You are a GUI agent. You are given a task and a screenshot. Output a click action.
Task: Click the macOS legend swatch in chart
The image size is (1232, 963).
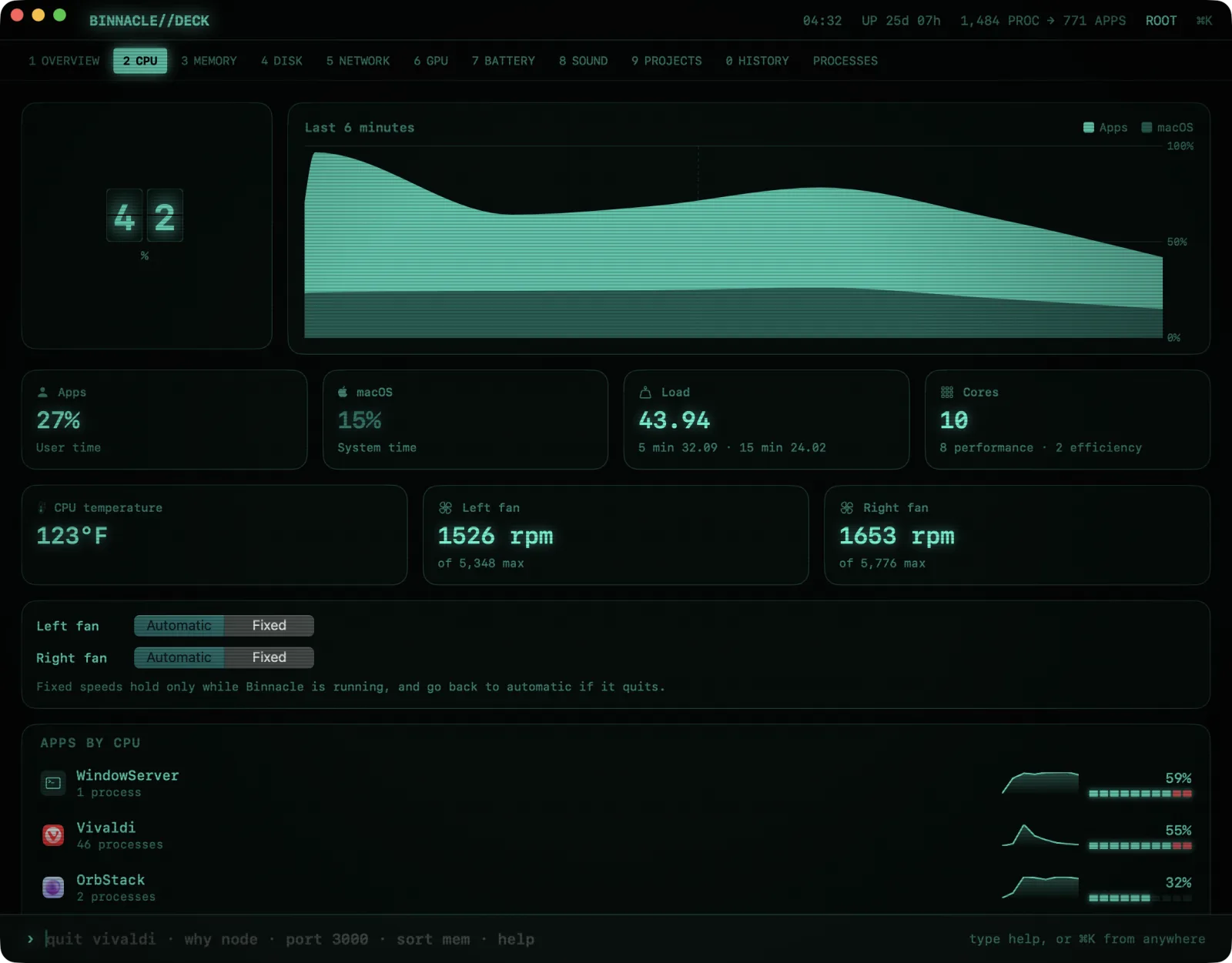(1147, 128)
